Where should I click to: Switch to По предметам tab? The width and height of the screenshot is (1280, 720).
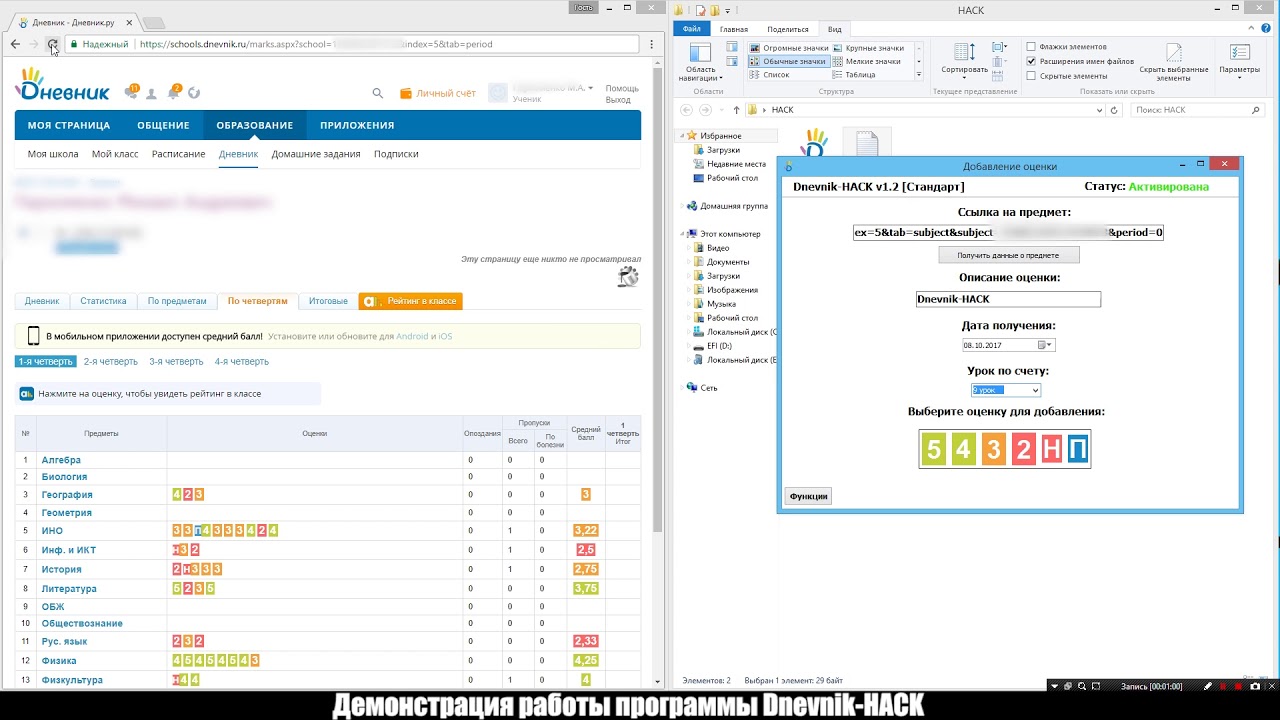pos(177,301)
